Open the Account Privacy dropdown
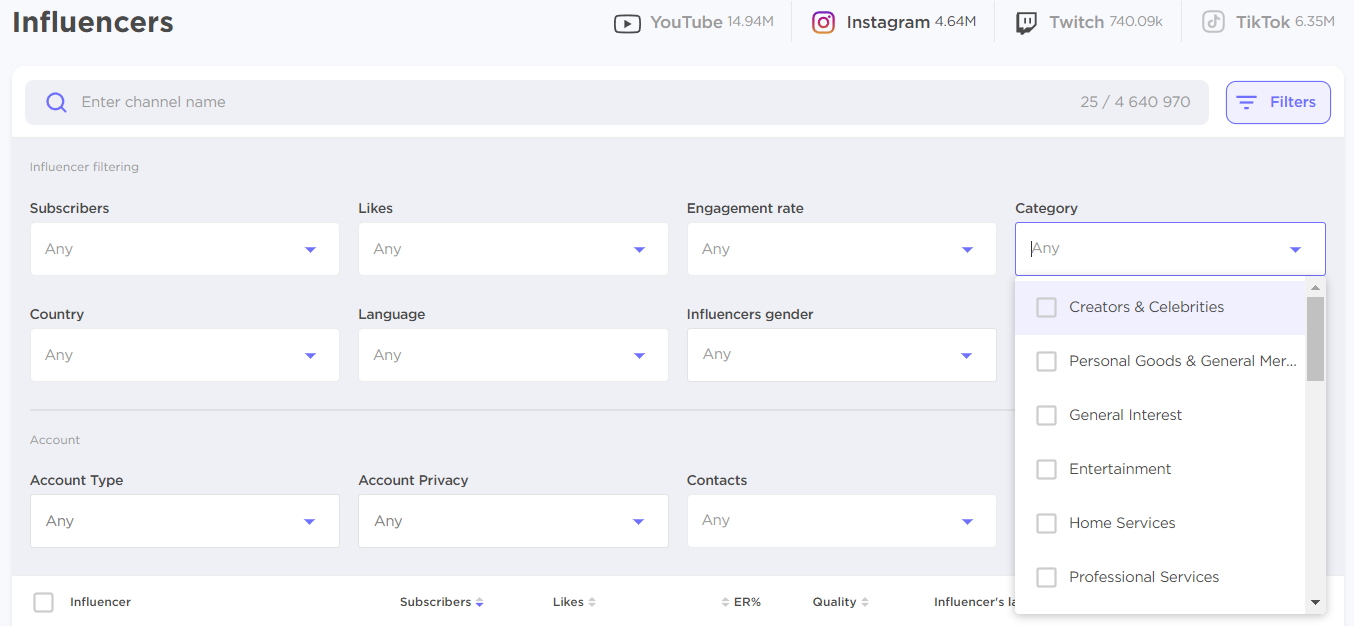Image resolution: width=1354 pixels, height=626 pixels. [x=513, y=521]
